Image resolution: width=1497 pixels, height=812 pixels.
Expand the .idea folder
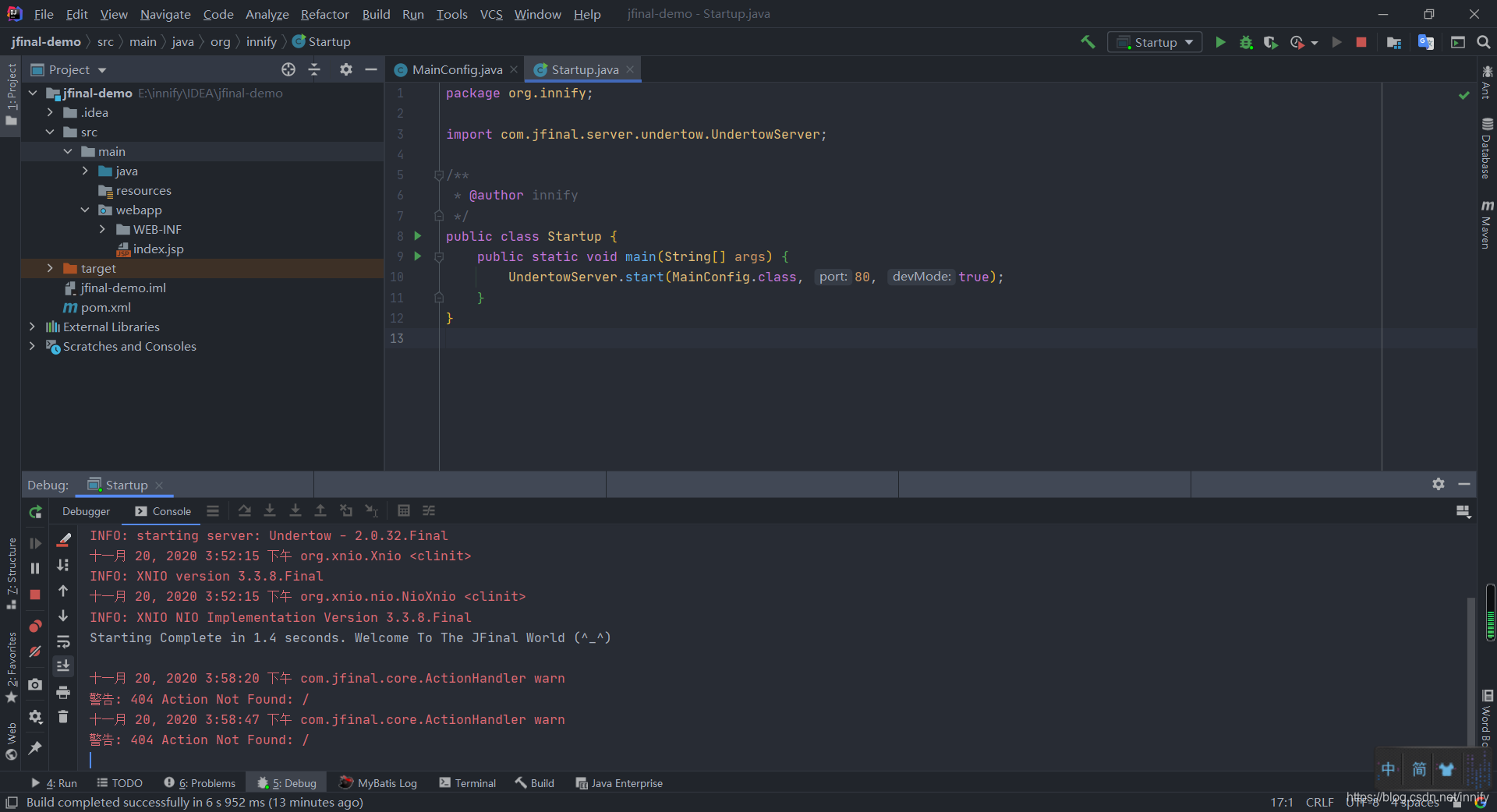point(50,112)
